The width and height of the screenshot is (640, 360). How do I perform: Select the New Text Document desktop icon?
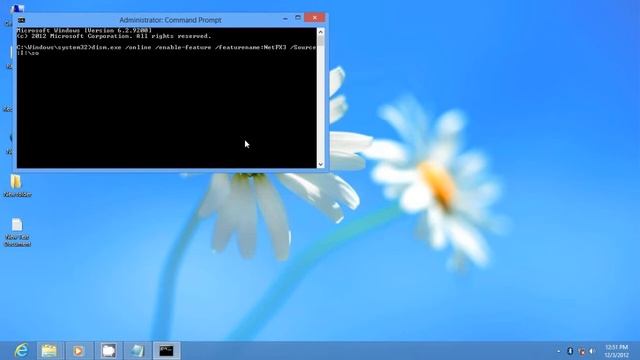point(17,232)
